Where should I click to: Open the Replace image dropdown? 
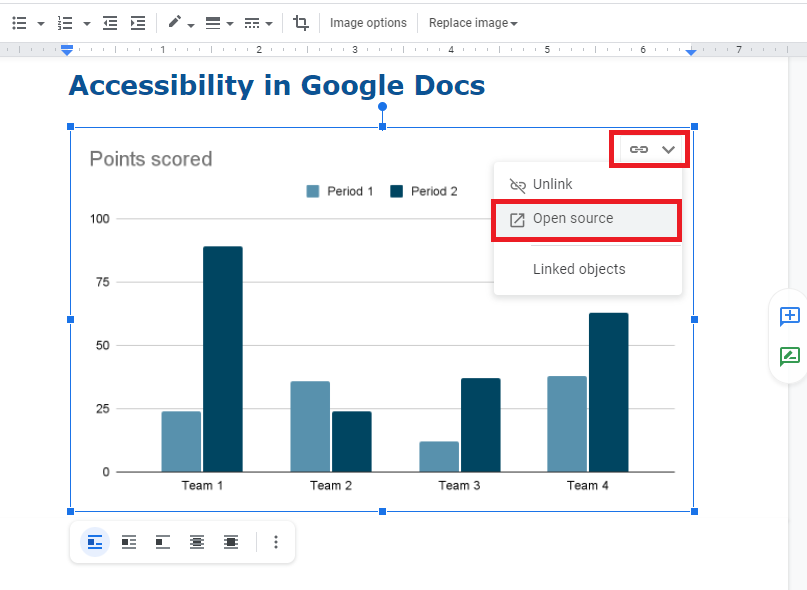473,23
